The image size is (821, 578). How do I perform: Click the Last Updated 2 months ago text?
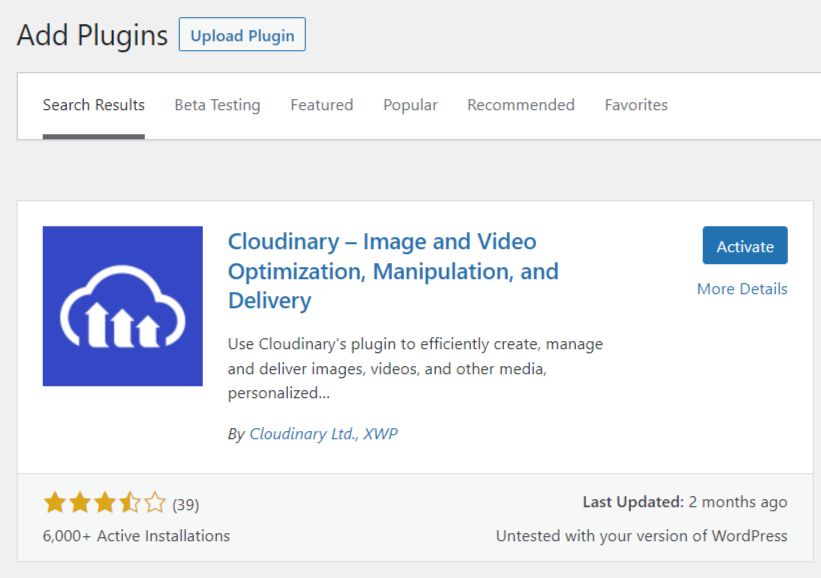pyautogui.click(x=685, y=502)
